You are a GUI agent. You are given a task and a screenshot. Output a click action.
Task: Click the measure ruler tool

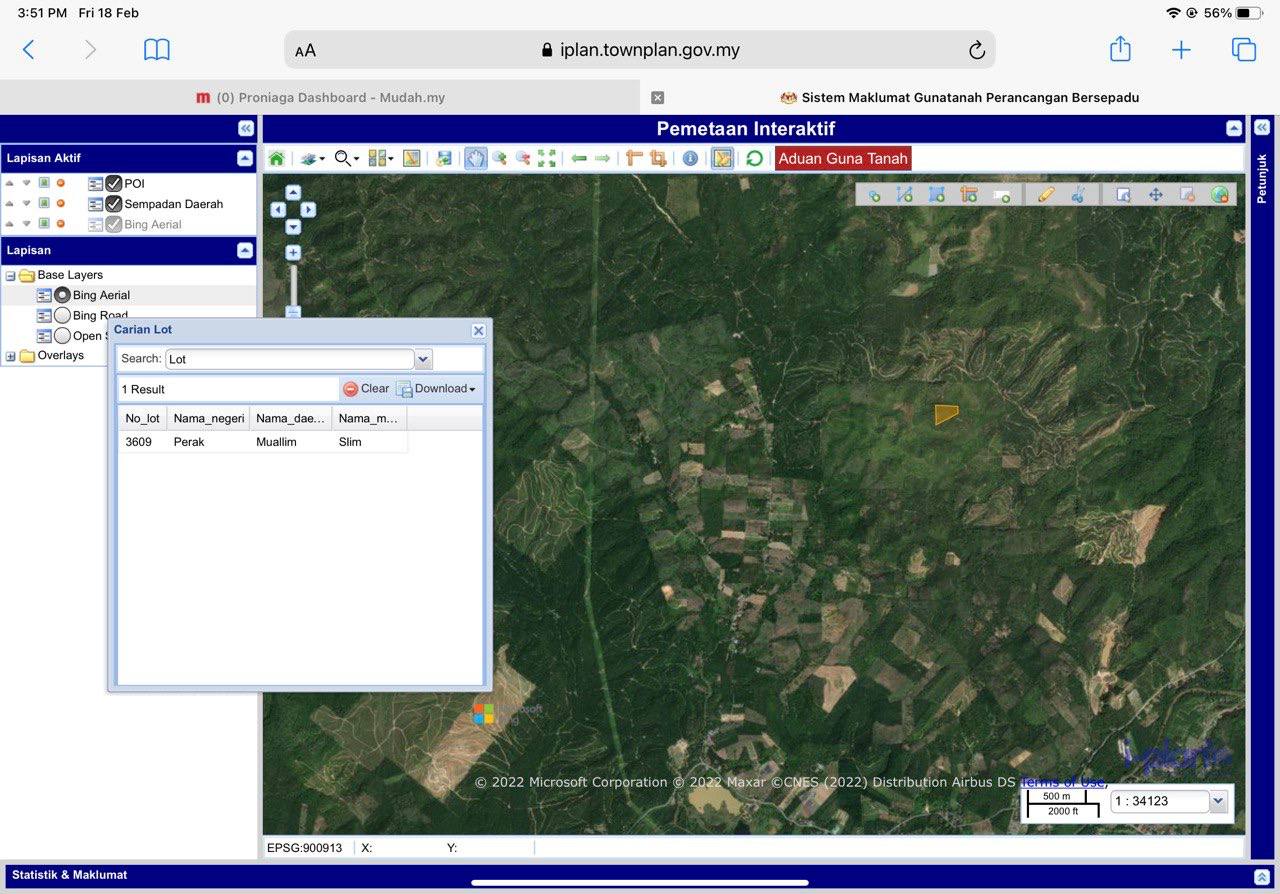(x=633, y=158)
